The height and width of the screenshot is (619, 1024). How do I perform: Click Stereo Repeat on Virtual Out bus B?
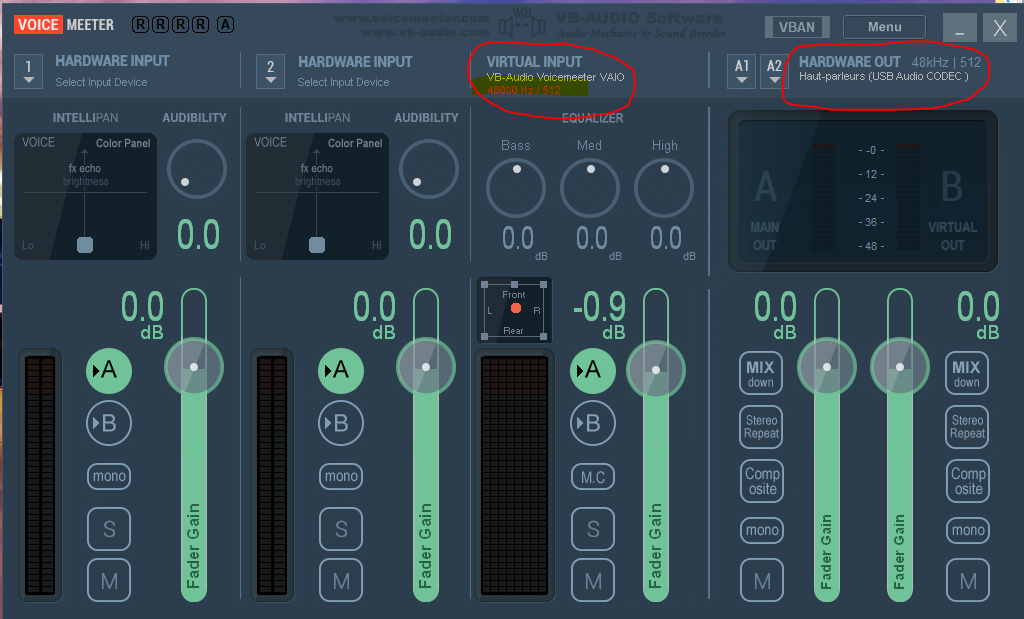(967, 427)
